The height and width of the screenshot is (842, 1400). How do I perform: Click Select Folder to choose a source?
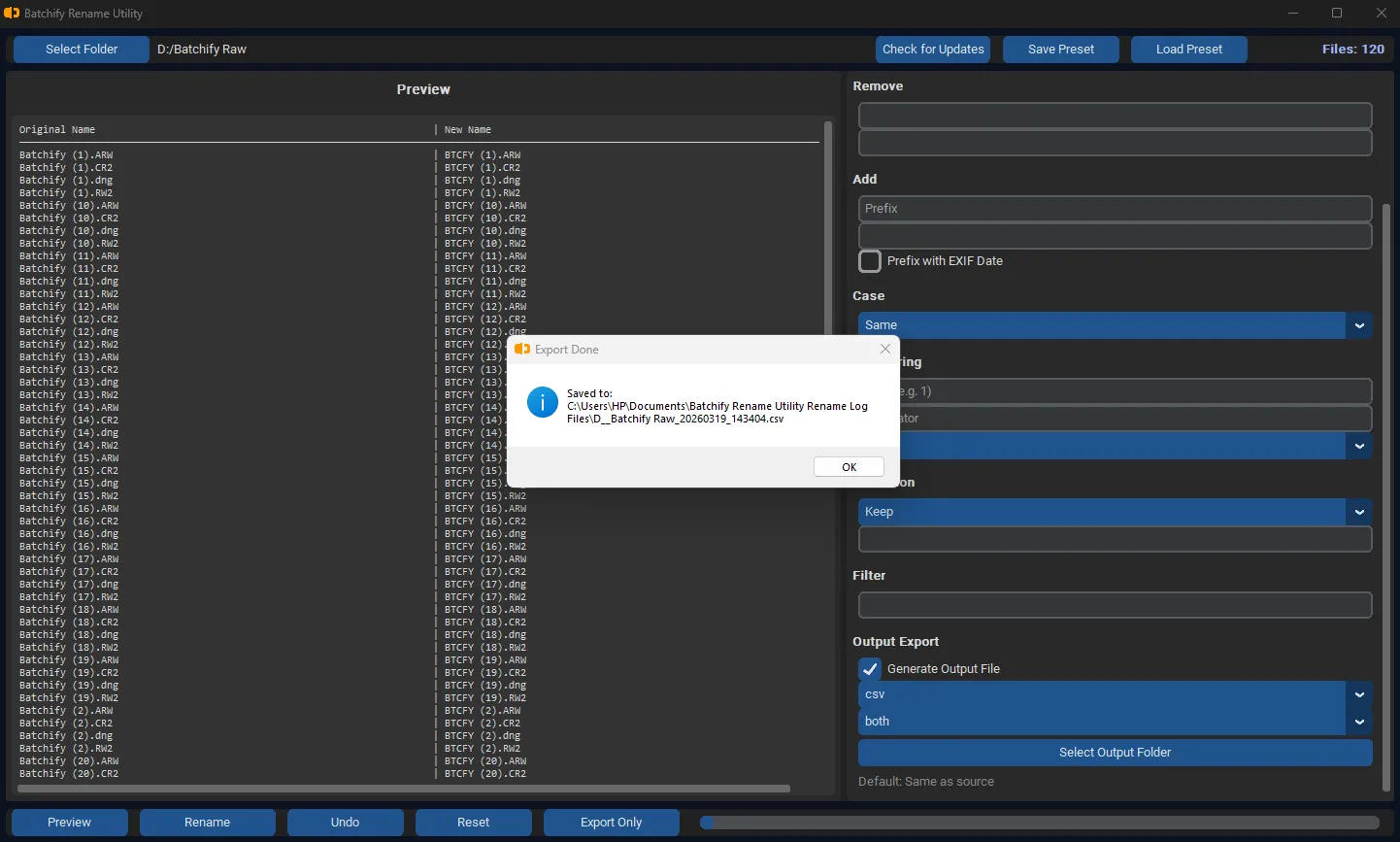[81, 49]
